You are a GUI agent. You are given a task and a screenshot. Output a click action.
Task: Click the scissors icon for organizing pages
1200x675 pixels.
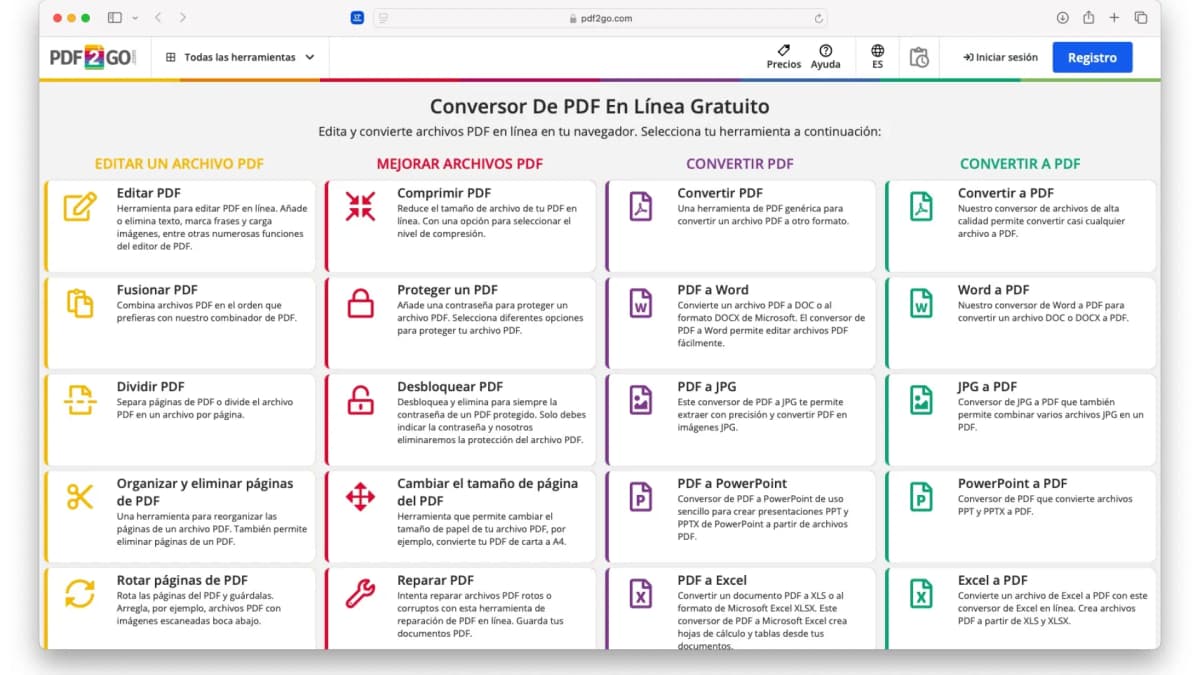(79, 496)
